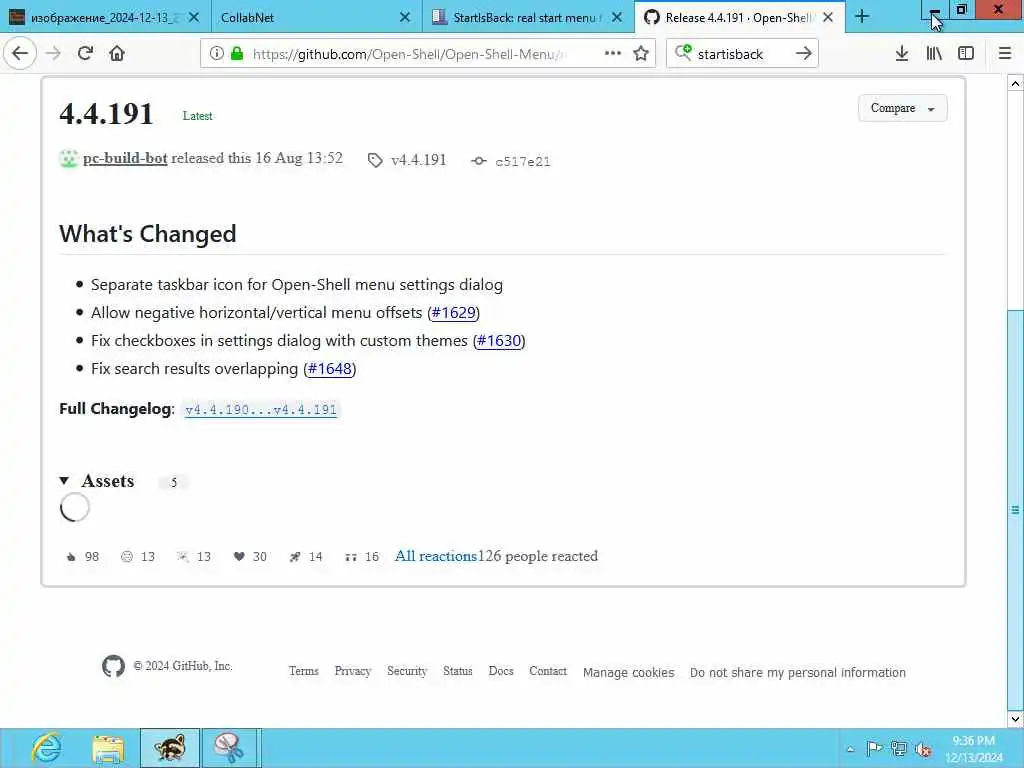Open the Status footer link
This screenshot has height=768, width=1024.
click(x=458, y=671)
